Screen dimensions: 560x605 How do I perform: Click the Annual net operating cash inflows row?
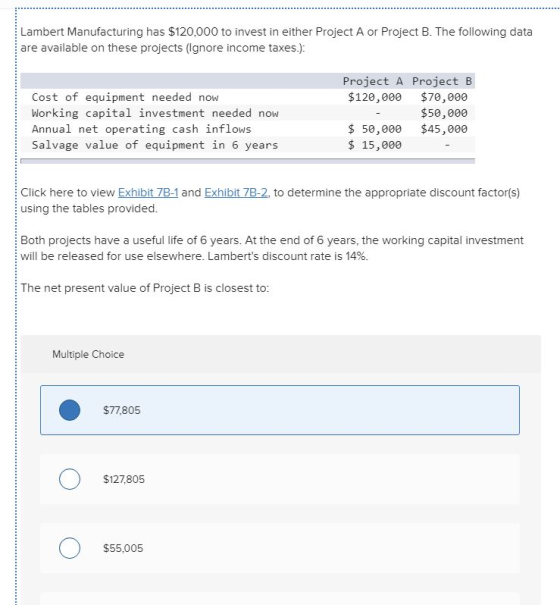point(247,129)
